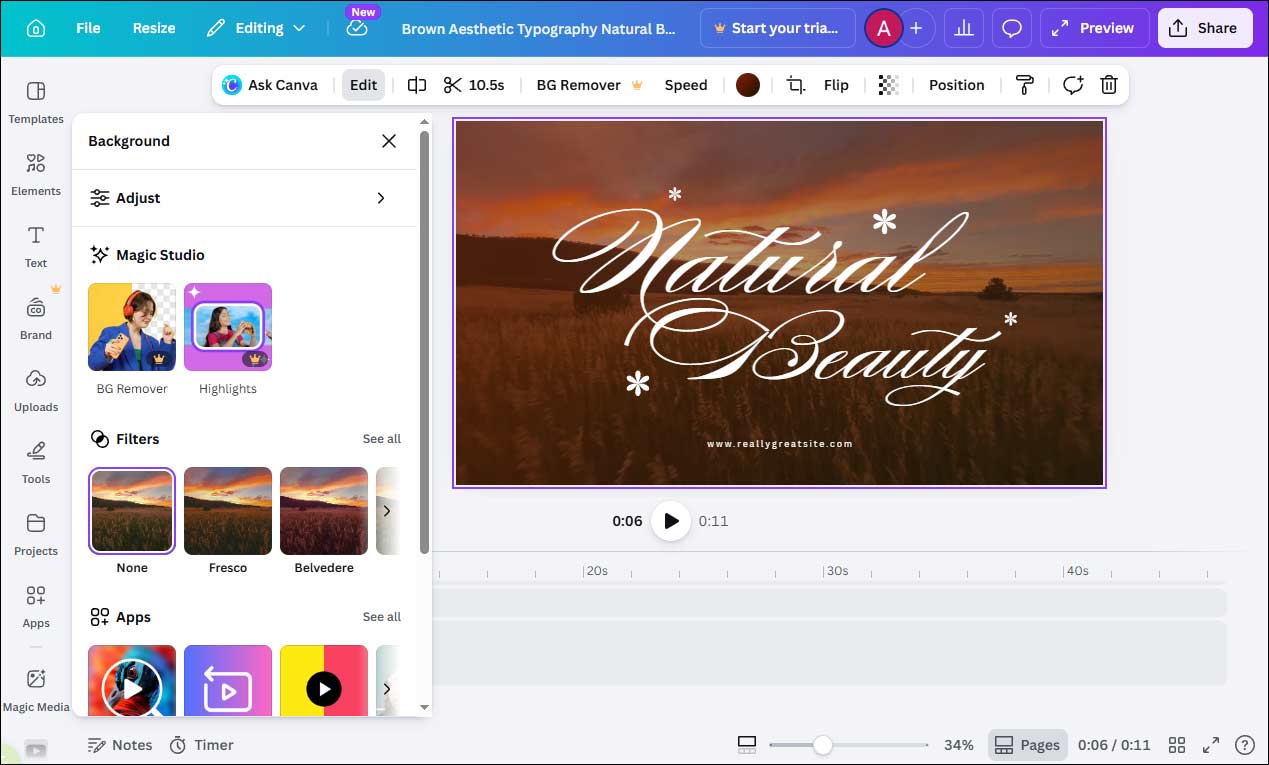Open the File menu

[87, 28]
